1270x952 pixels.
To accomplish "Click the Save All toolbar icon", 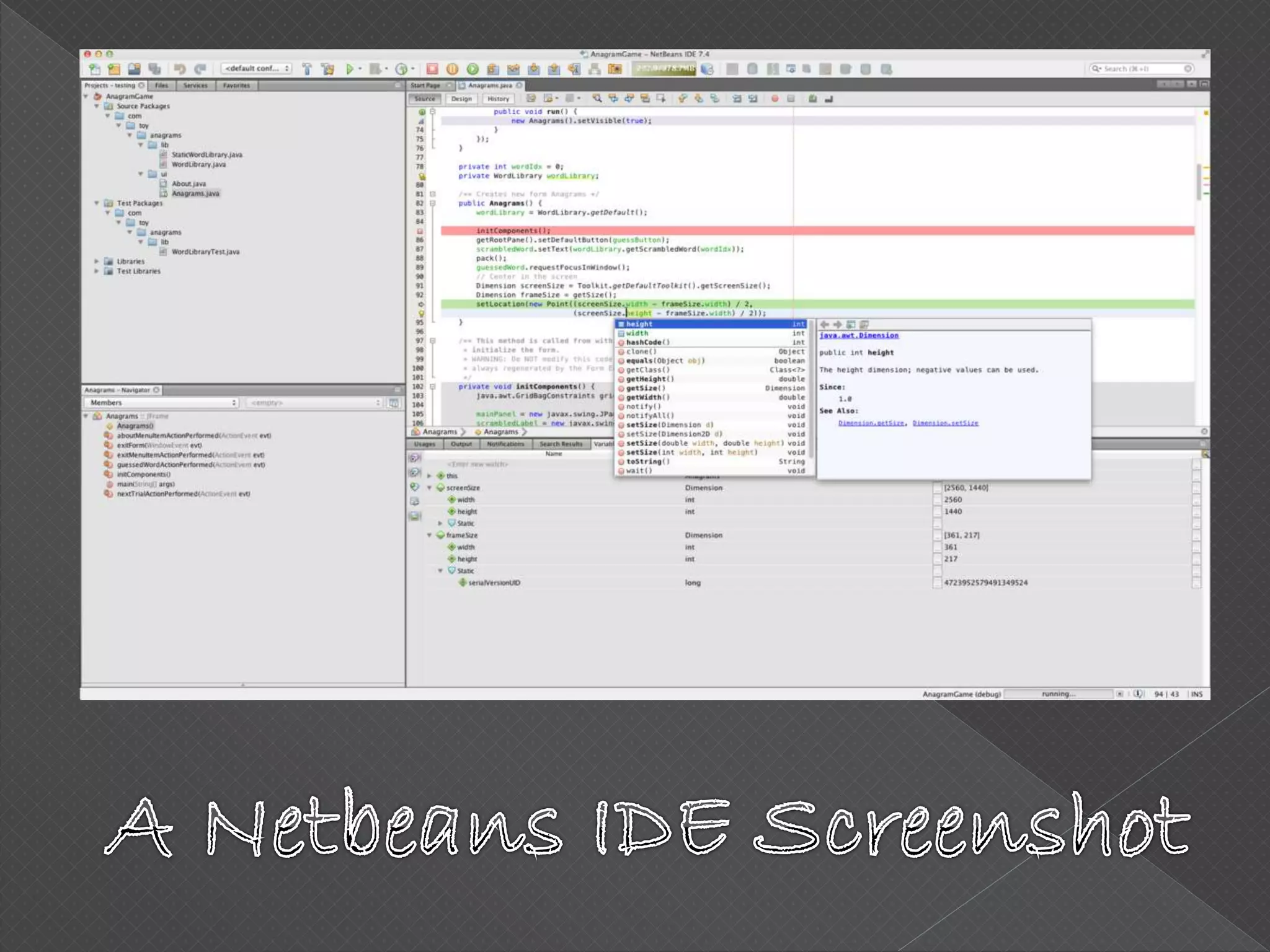I will point(154,69).
